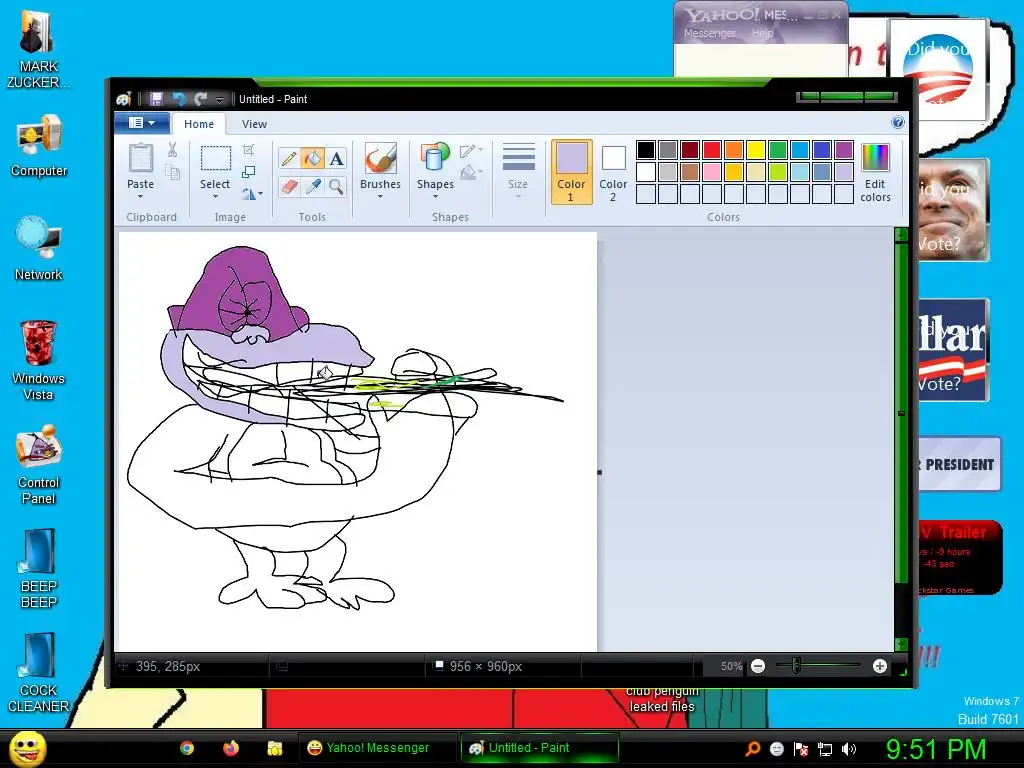Select Color 2 button
Image resolution: width=1024 pixels, height=768 pixels.
(613, 172)
